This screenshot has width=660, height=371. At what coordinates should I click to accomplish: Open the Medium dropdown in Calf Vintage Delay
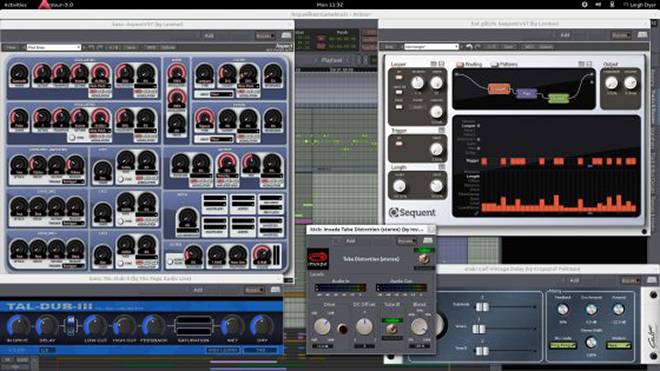(x=619, y=346)
